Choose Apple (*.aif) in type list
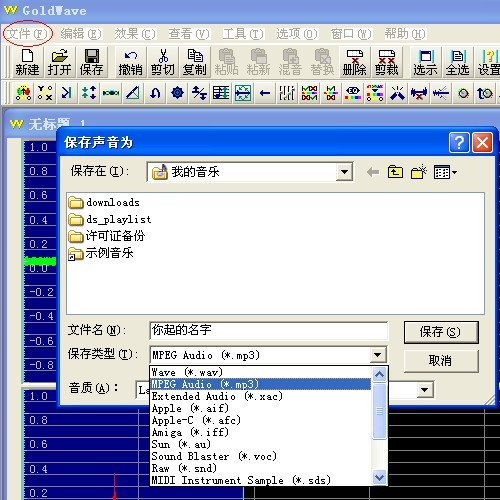Viewport: 500px width, 500px height. (261, 408)
